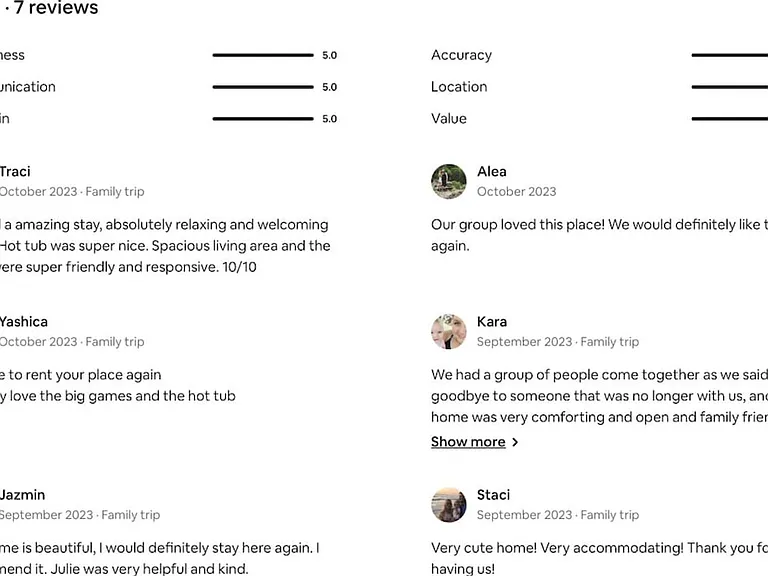Click reviewer name Yashica

pos(24,322)
